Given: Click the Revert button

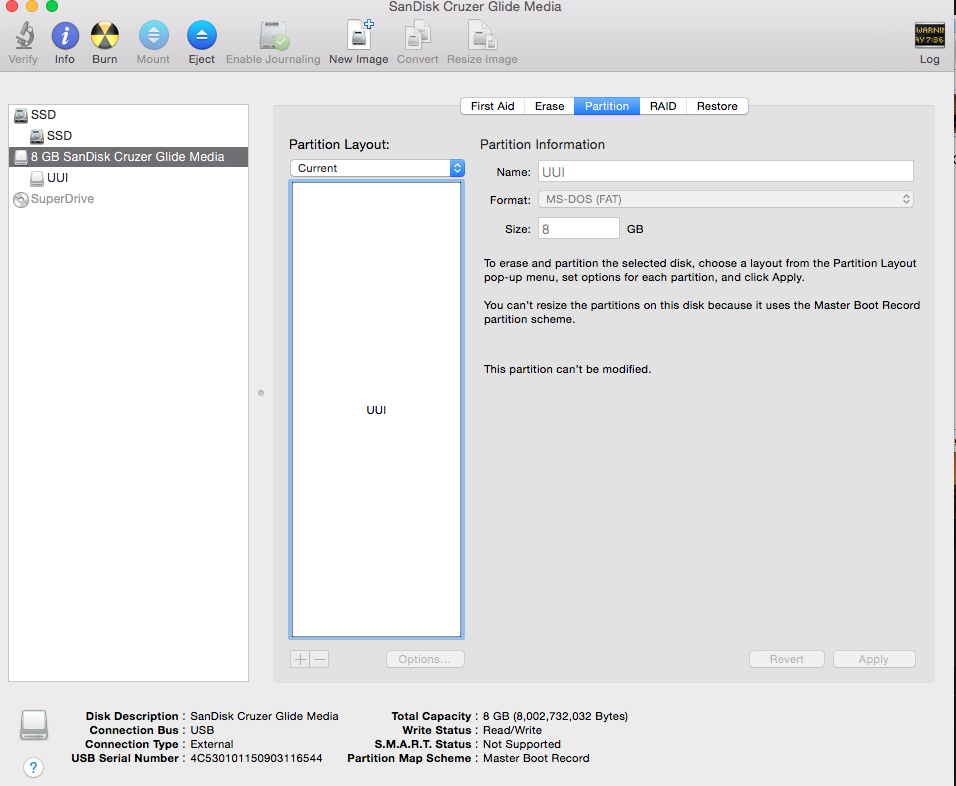Looking at the screenshot, I should pos(787,659).
